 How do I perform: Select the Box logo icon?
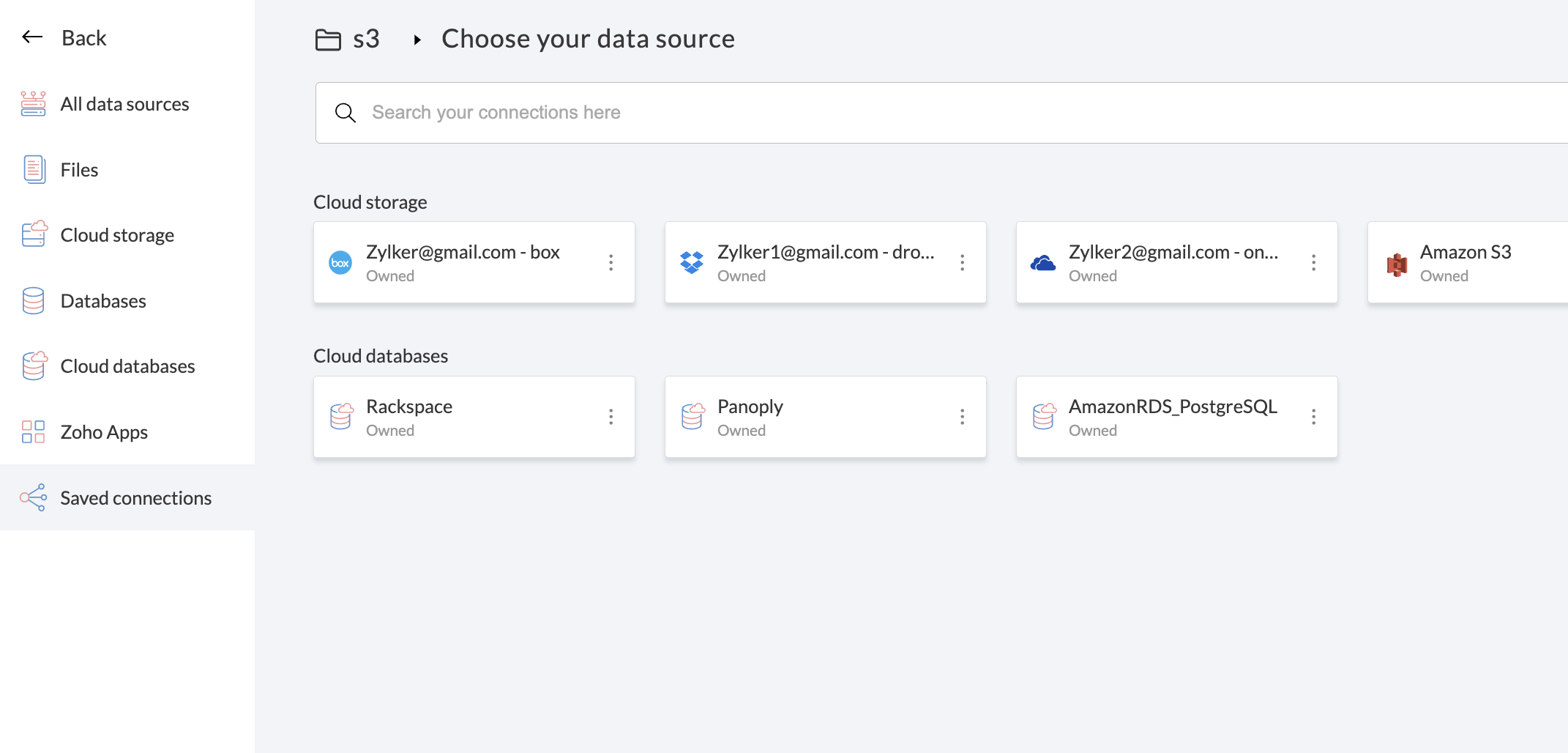click(340, 263)
